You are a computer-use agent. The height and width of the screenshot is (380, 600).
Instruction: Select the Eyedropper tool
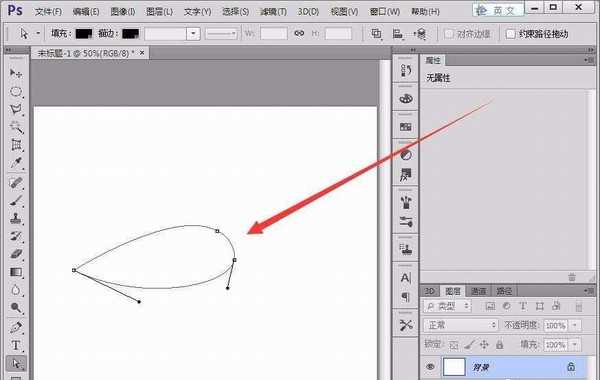(16, 163)
